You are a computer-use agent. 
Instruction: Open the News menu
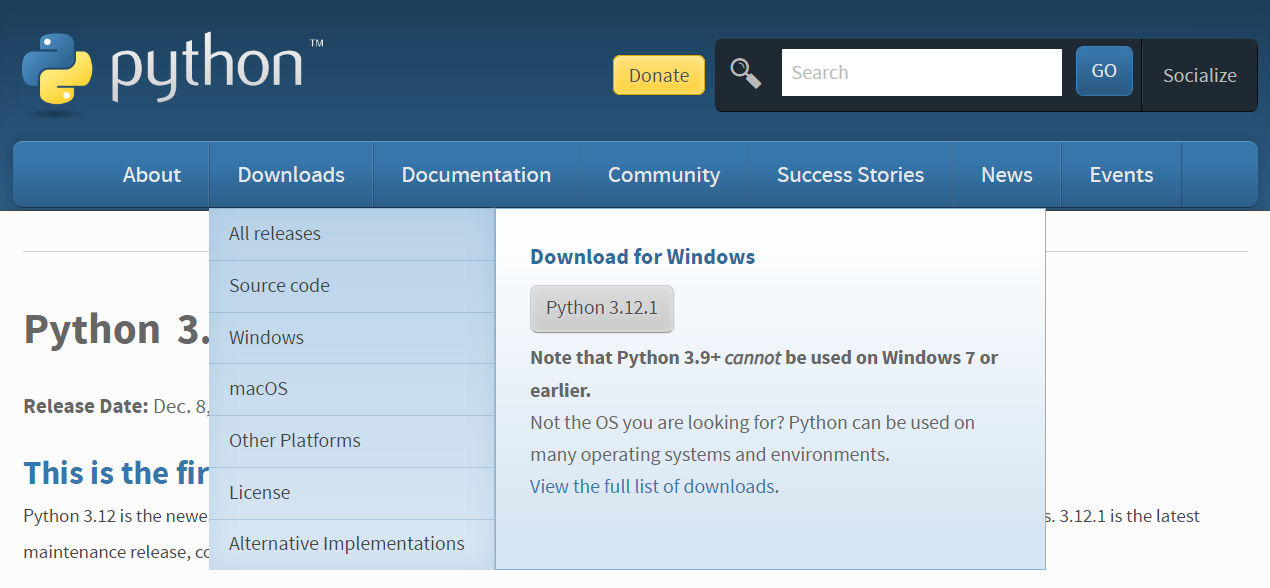click(1006, 175)
